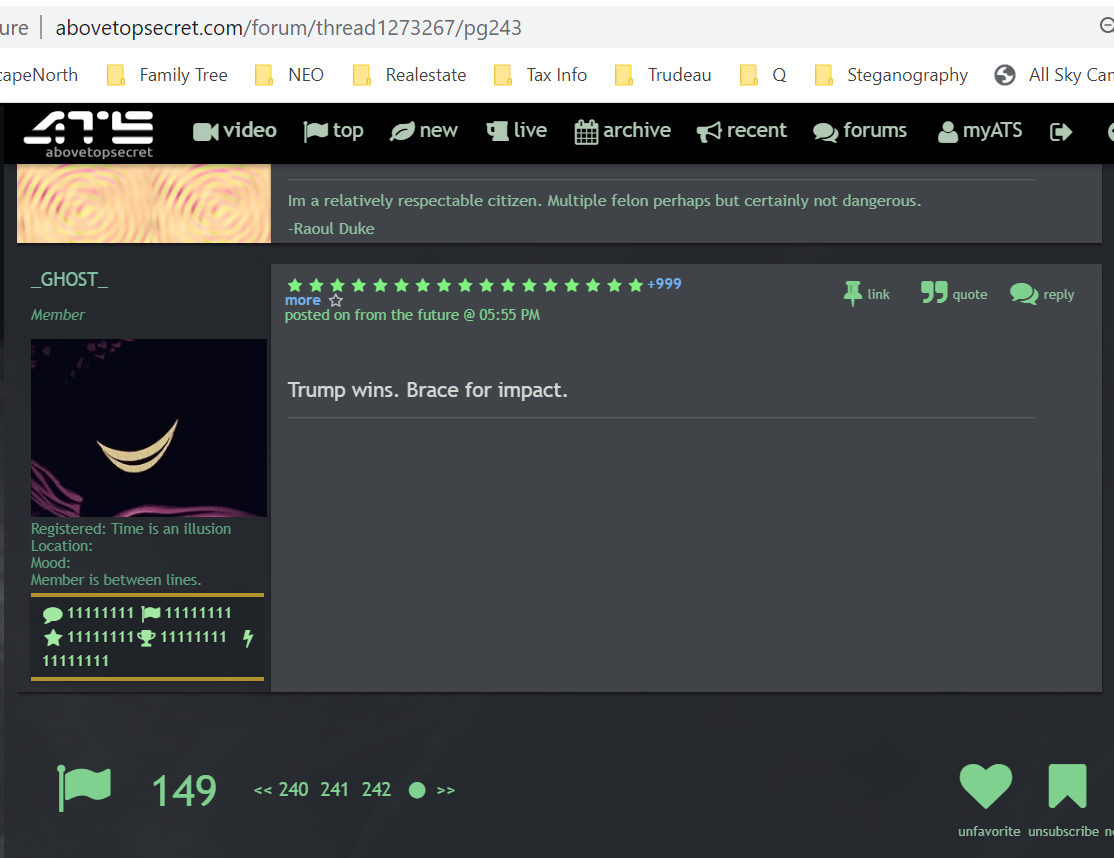Toggle the hollow star next to more

pyautogui.click(x=336, y=300)
